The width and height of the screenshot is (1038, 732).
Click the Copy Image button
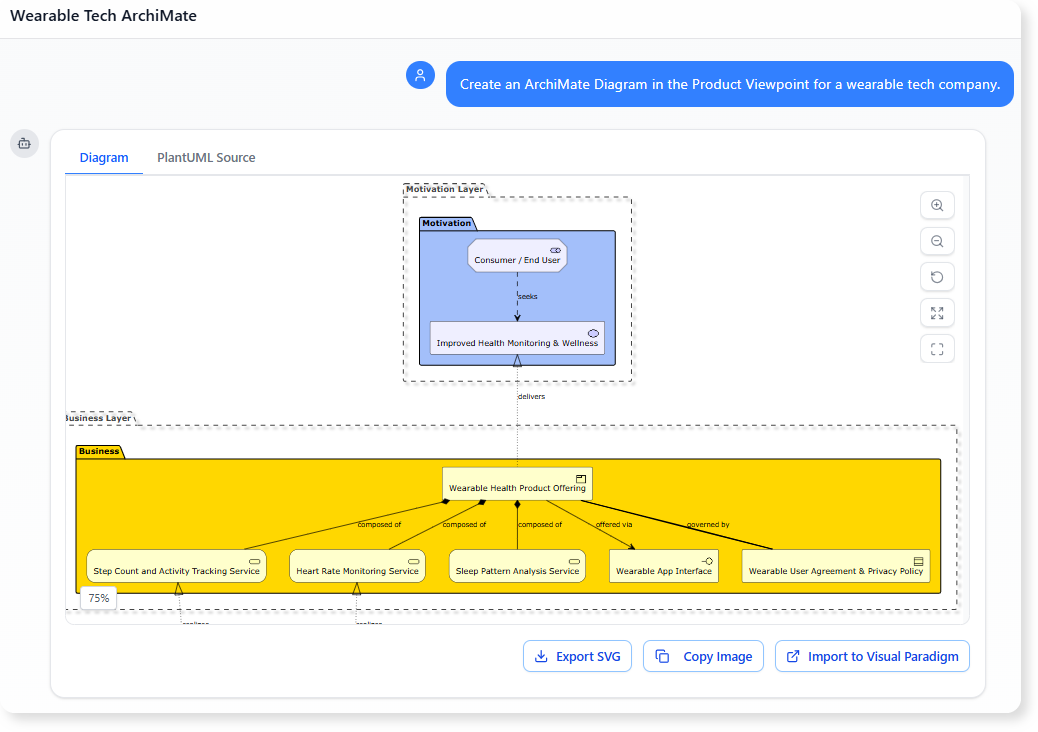tap(703, 656)
